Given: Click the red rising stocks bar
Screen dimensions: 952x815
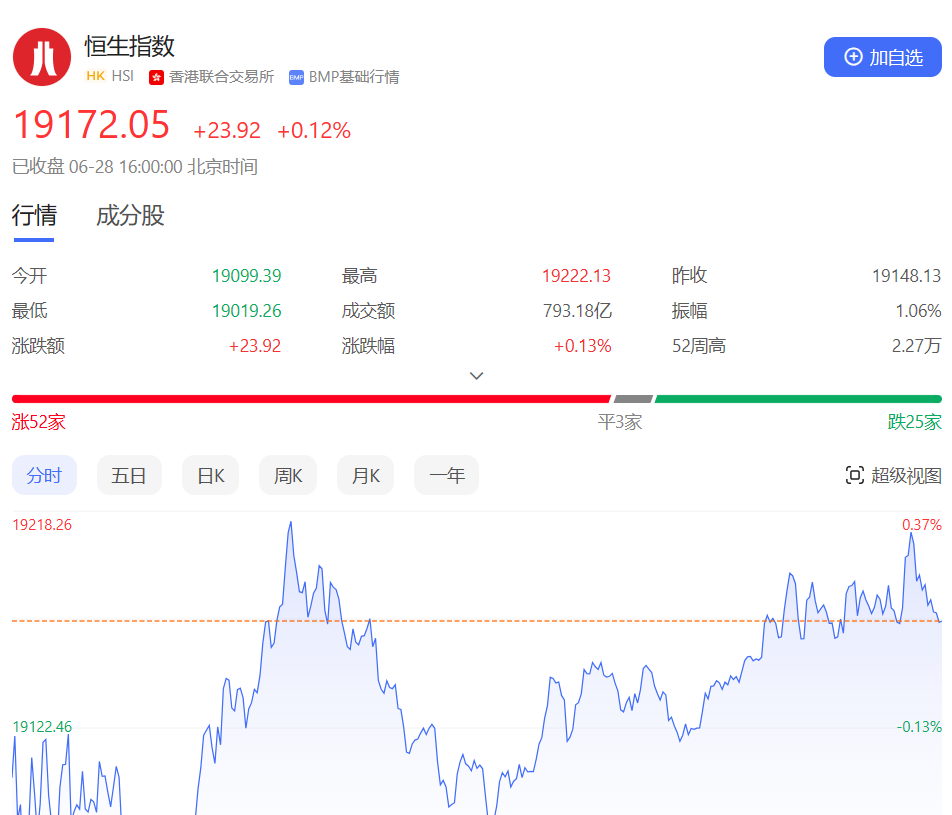Looking at the screenshot, I should tap(311, 399).
